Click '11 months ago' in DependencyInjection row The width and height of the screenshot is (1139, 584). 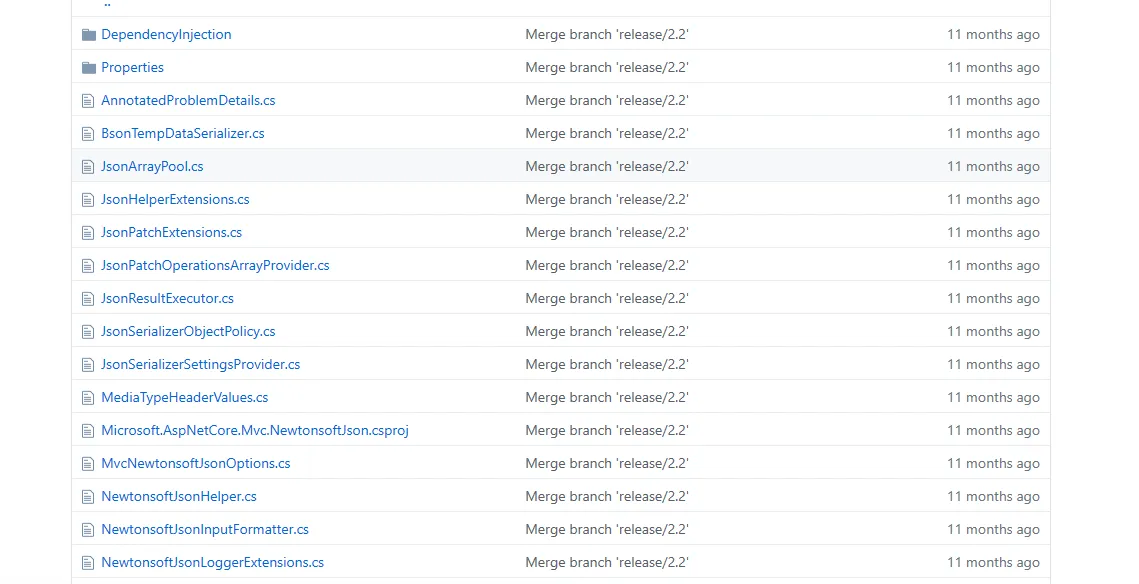993,34
